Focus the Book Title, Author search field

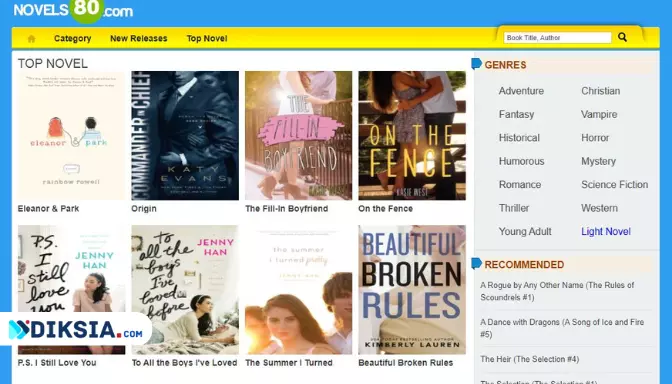tap(557, 38)
